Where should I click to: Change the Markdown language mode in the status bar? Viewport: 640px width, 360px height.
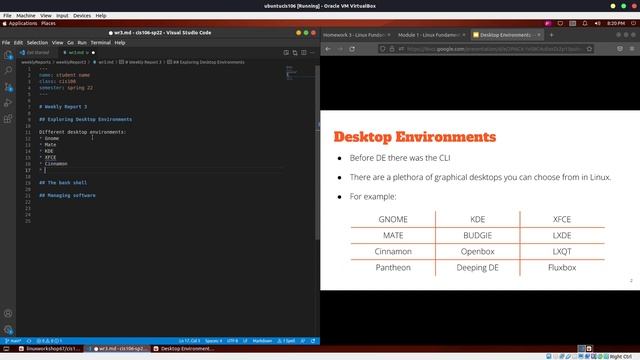point(262,341)
